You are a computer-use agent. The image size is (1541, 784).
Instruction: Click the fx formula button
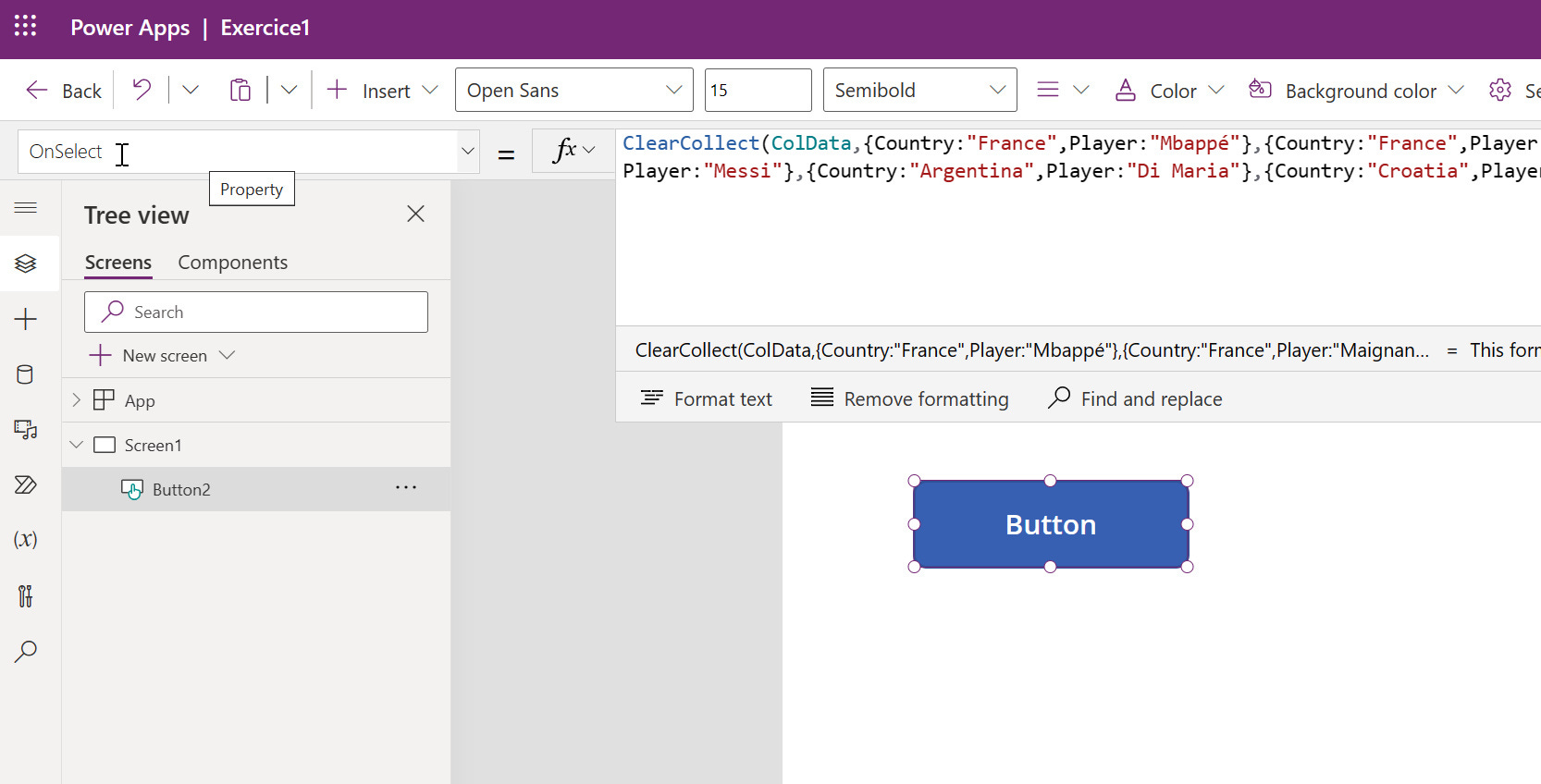[x=573, y=150]
